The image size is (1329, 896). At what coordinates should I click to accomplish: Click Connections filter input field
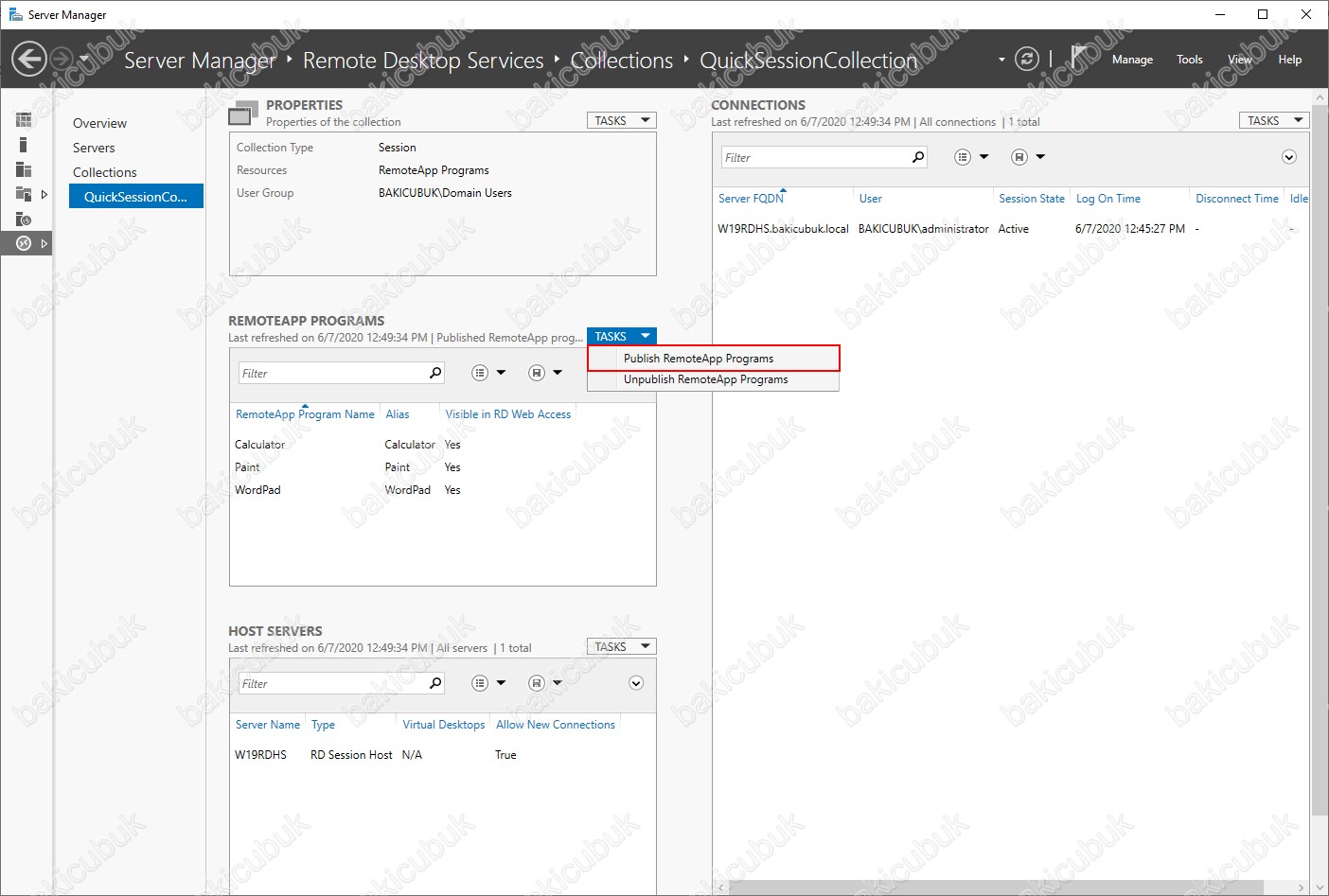point(814,157)
